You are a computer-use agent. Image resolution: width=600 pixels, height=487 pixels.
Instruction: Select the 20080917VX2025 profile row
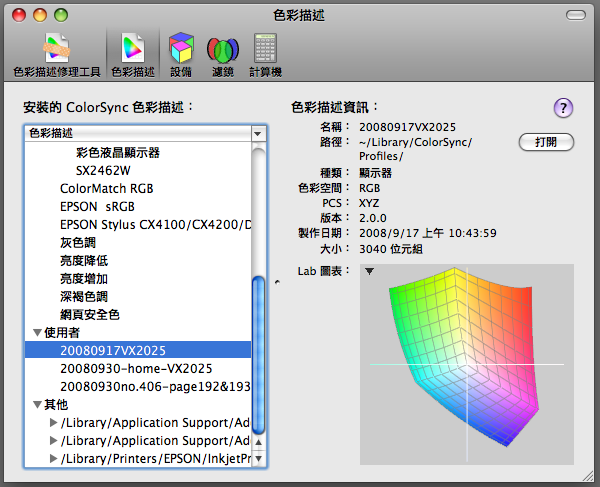(138, 350)
